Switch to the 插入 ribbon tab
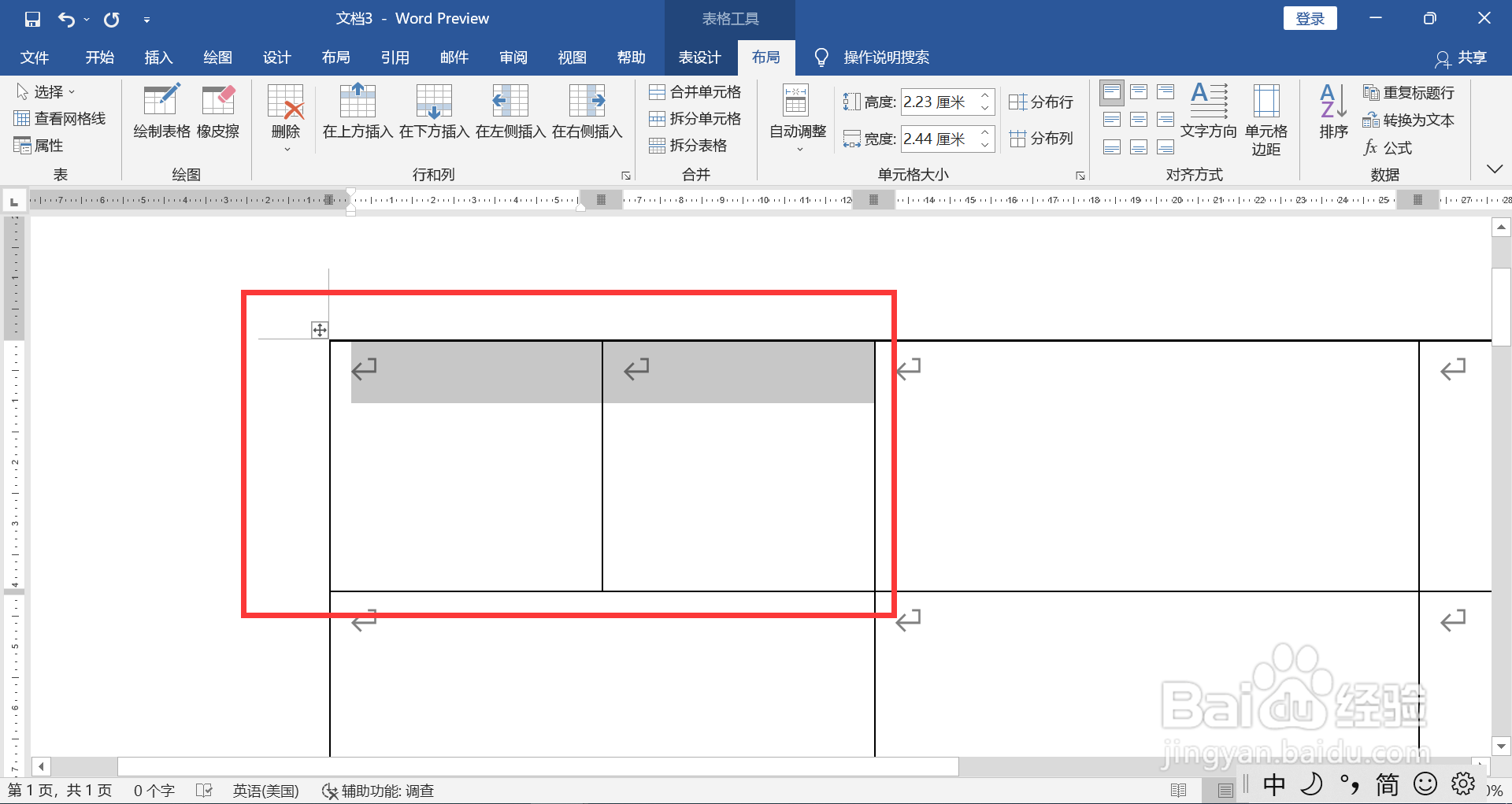This screenshot has width=1512, height=804. (x=158, y=57)
